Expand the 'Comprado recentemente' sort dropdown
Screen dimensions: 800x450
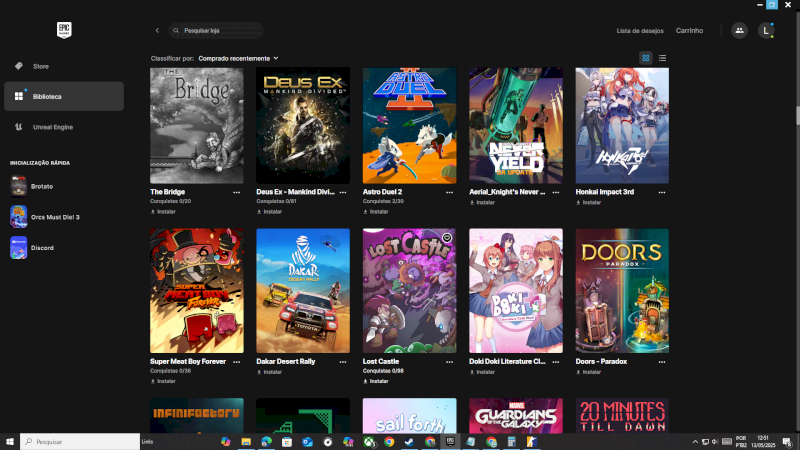pos(238,58)
